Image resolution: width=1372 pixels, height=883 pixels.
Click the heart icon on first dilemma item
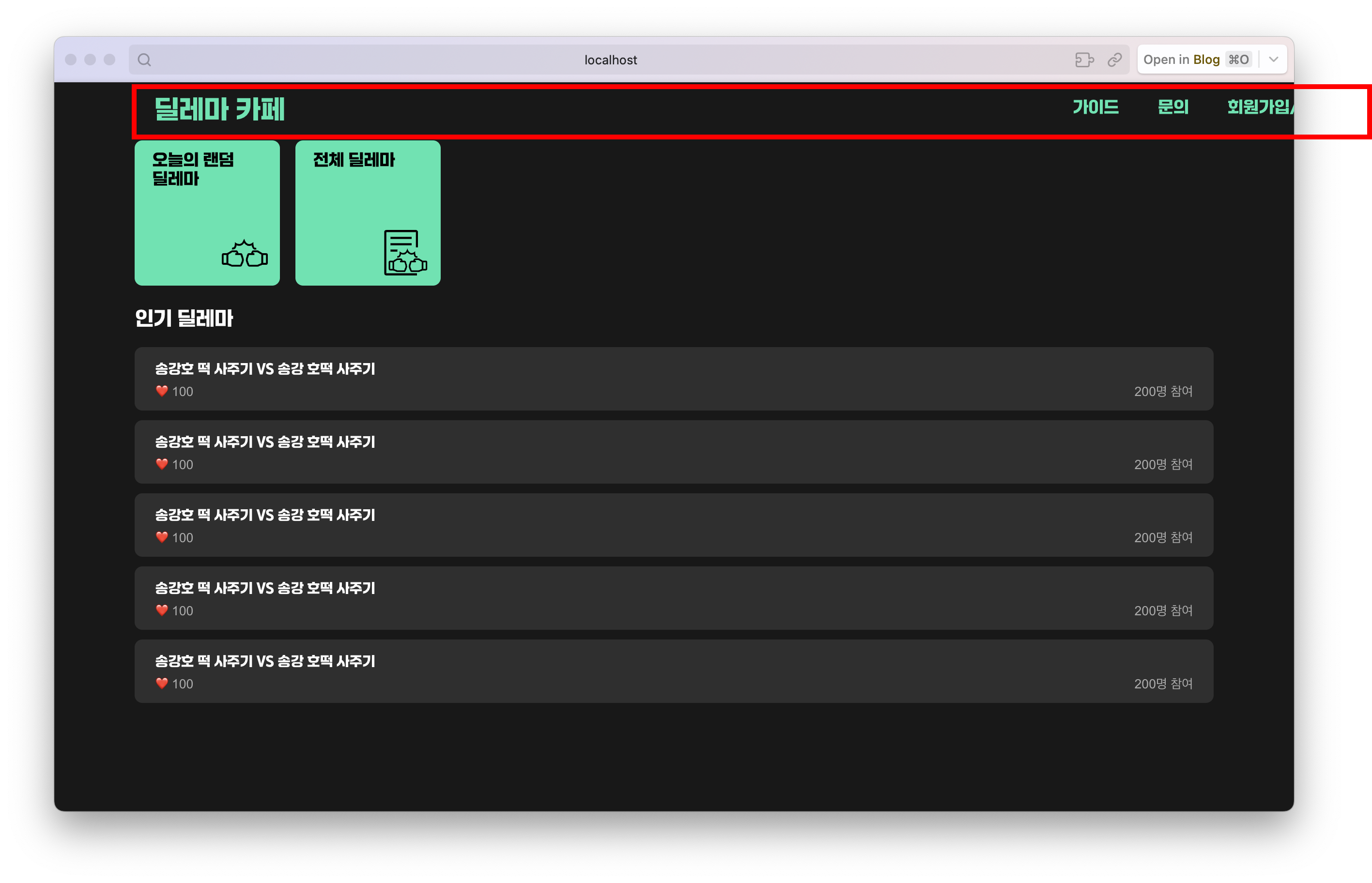coord(162,391)
